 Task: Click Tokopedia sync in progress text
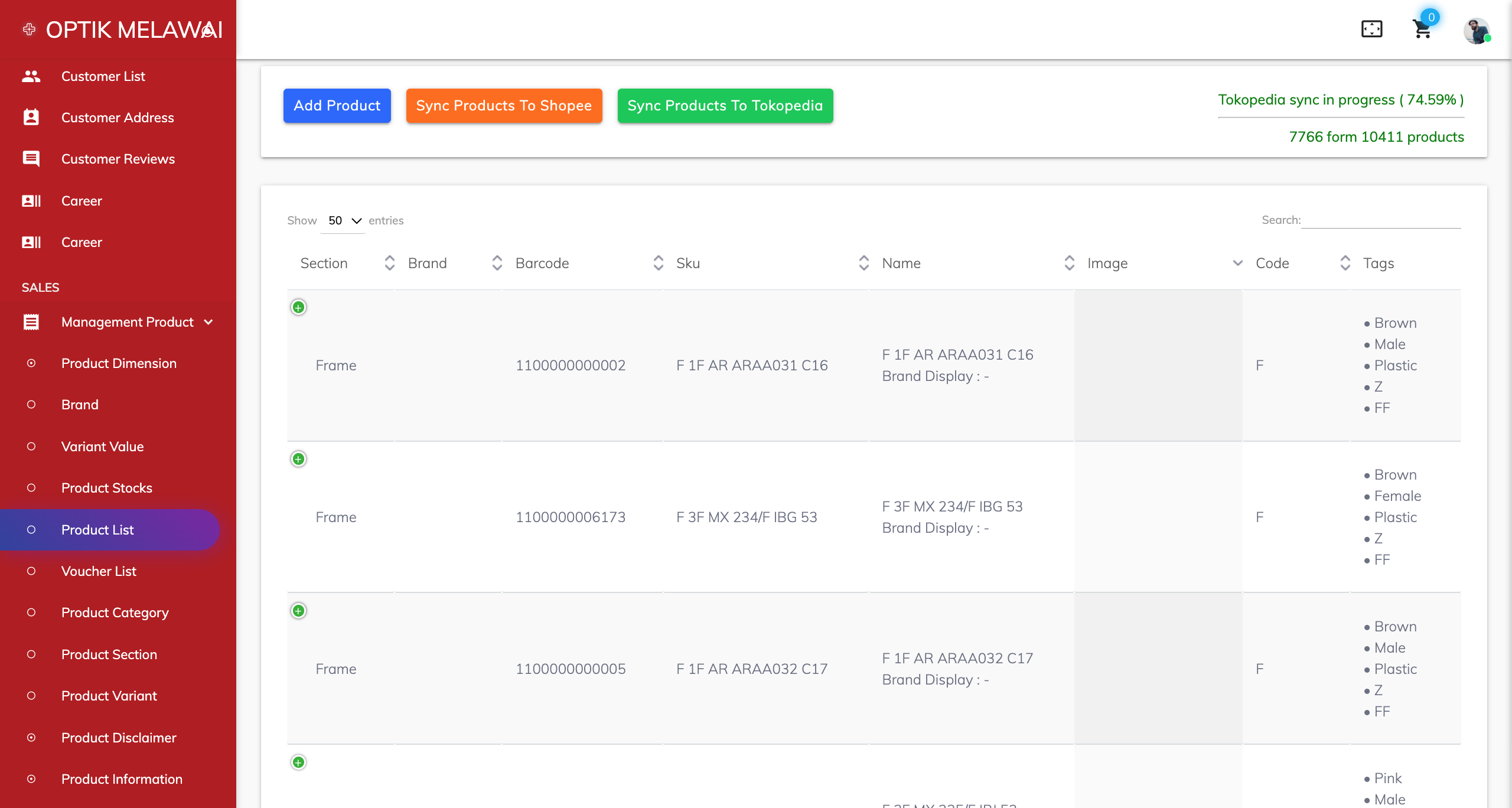click(1341, 100)
